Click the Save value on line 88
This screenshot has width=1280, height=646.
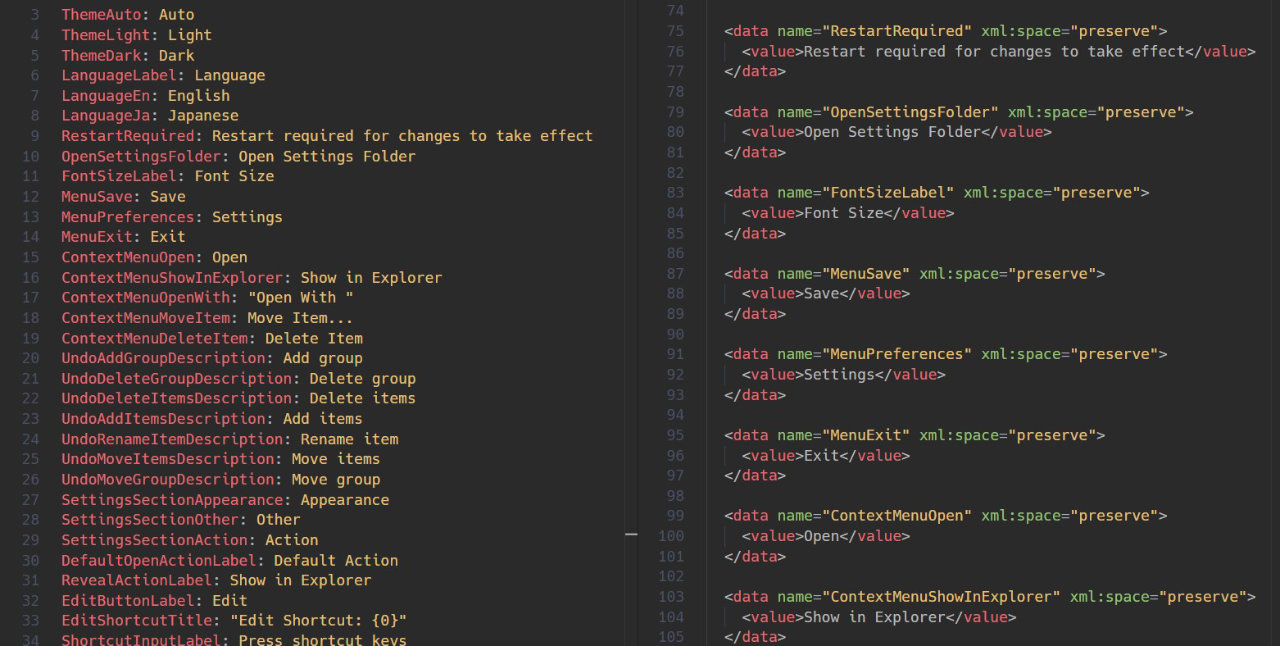[x=822, y=294]
